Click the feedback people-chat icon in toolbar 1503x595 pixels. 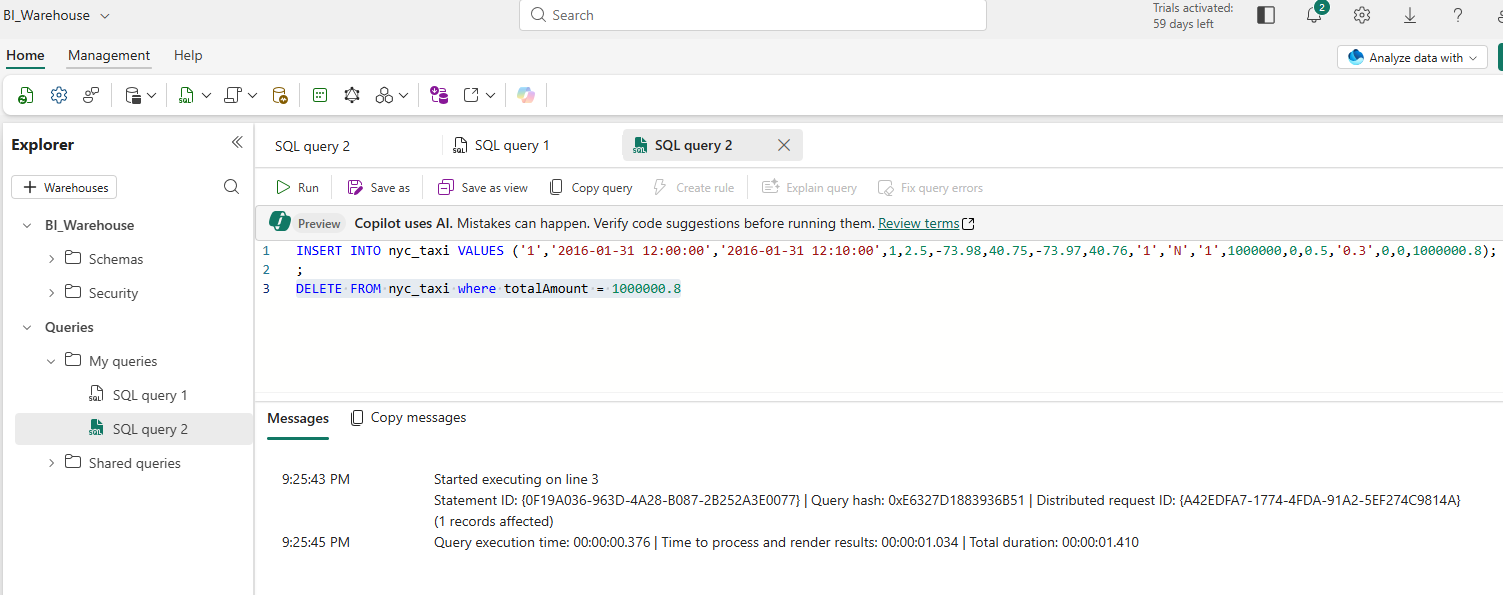(91, 95)
